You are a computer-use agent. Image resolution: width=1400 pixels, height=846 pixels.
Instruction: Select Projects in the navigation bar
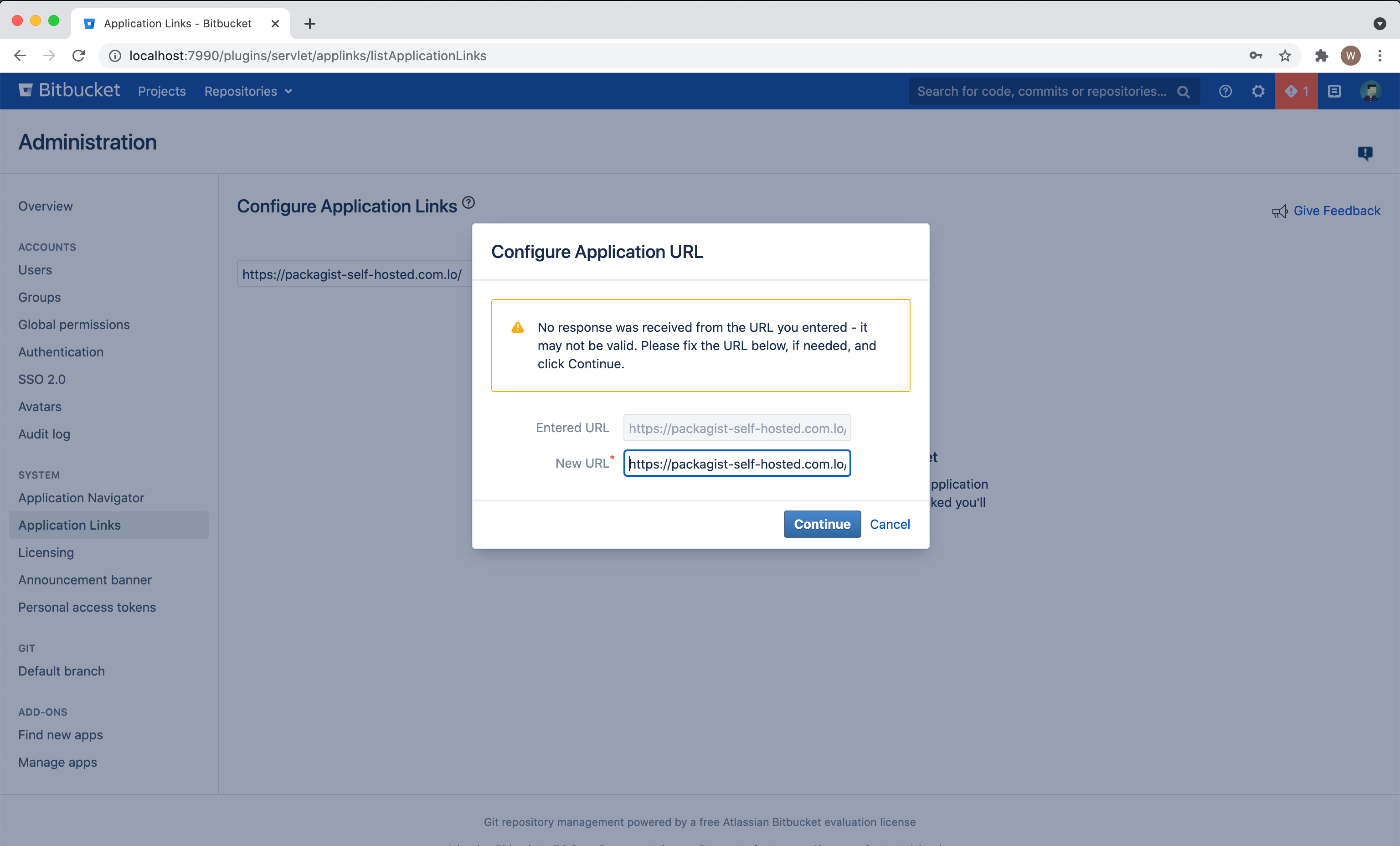pos(161,91)
